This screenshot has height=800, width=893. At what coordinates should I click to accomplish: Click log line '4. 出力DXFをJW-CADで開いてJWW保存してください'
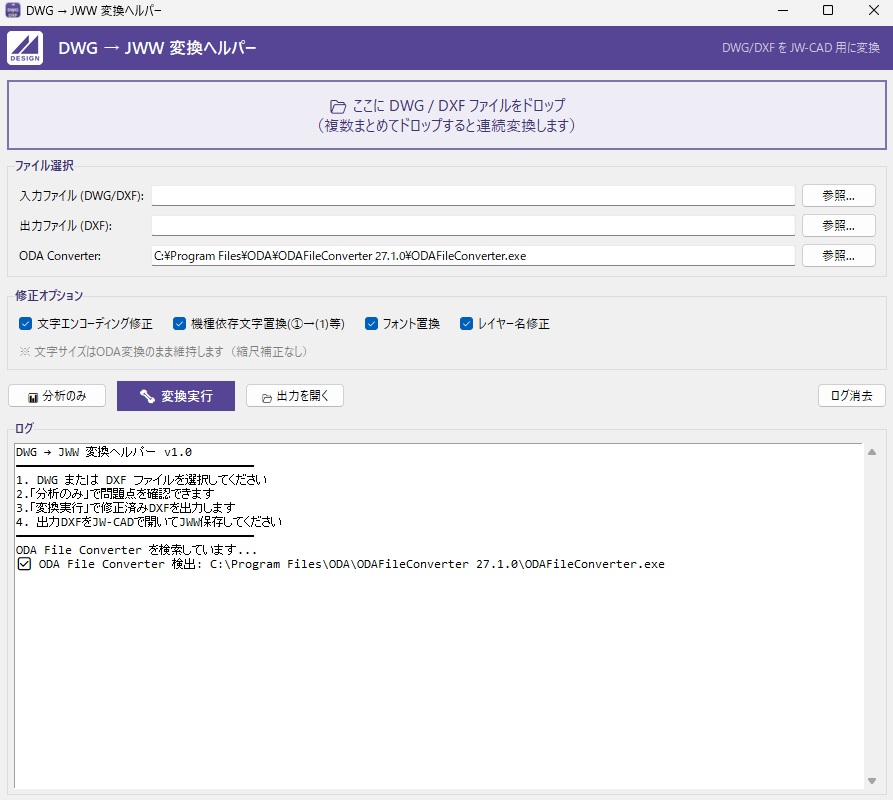click(149, 522)
